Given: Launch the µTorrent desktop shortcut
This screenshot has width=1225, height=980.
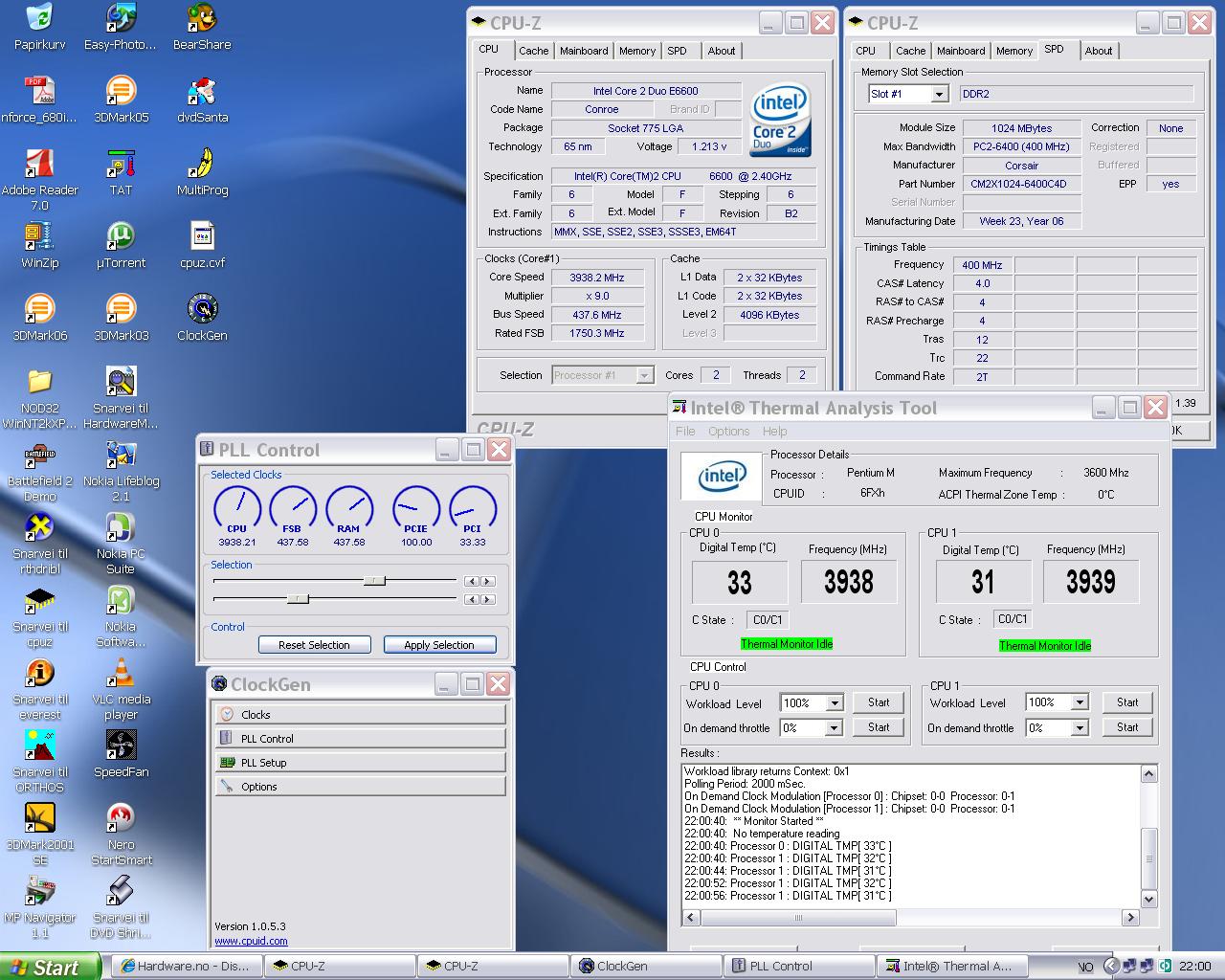Looking at the screenshot, I should click(x=121, y=245).
